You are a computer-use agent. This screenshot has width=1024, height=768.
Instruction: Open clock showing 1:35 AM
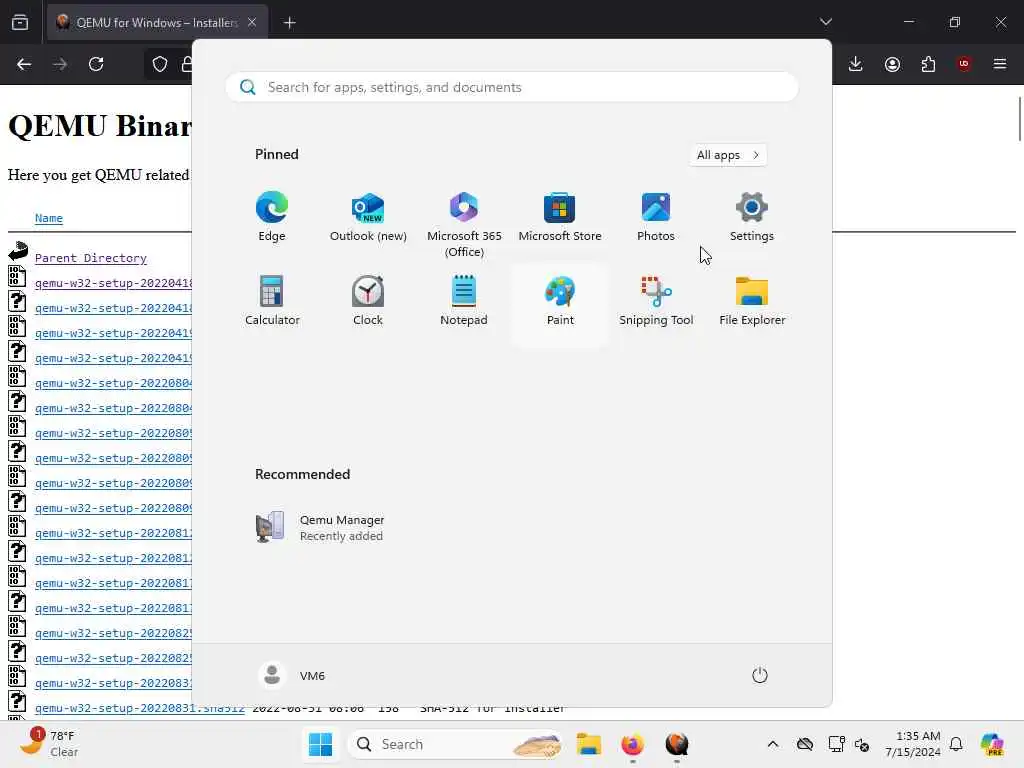tap(913, 744)
